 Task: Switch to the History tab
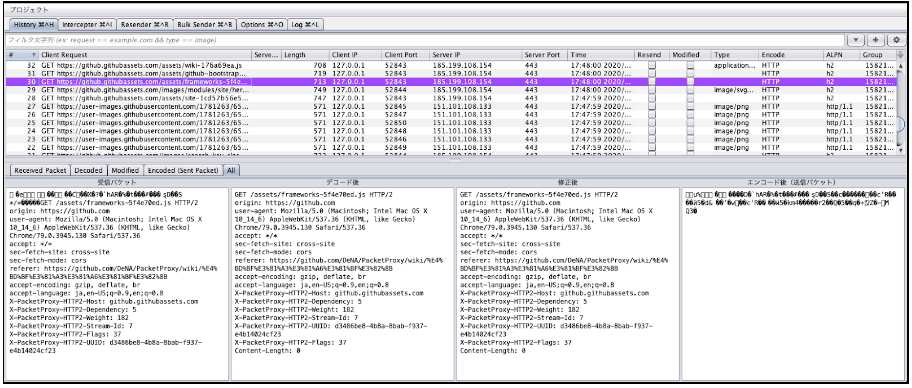pyautogui.click(x=33, y=24)
